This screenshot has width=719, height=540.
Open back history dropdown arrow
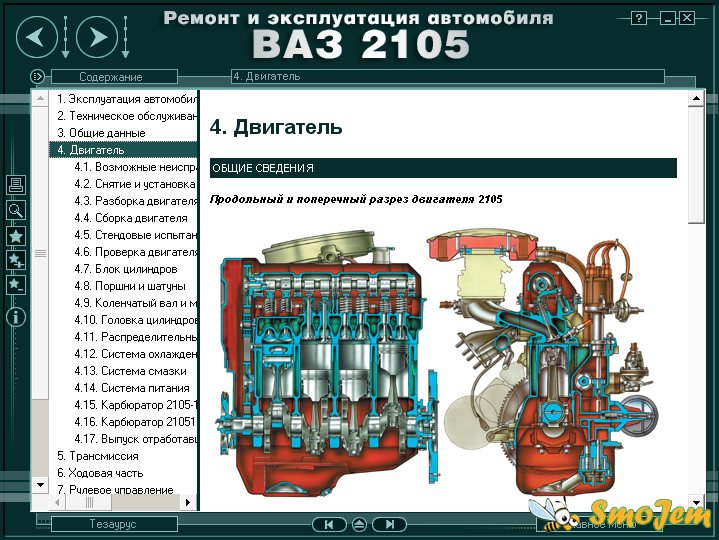pyautogui.click(x=65, y=37)
